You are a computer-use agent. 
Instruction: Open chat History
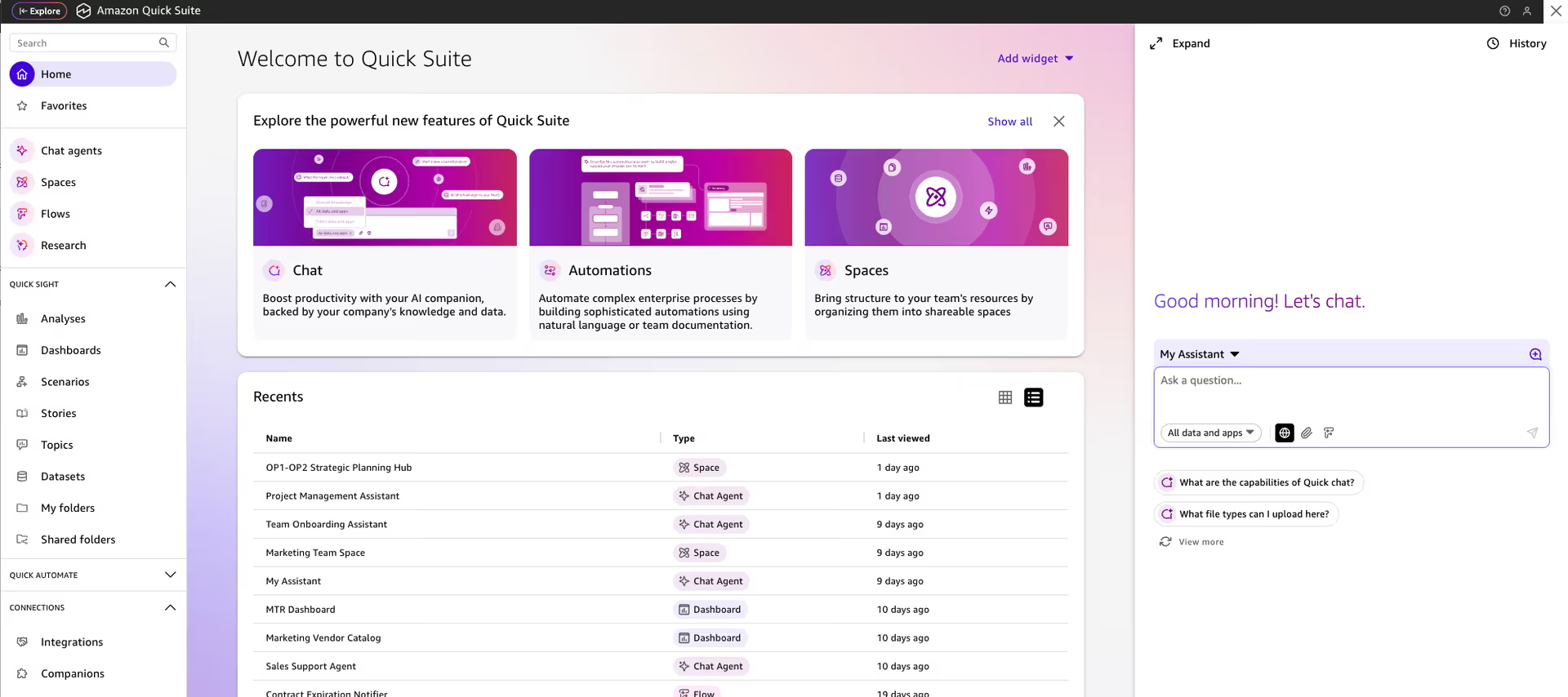1517,43
